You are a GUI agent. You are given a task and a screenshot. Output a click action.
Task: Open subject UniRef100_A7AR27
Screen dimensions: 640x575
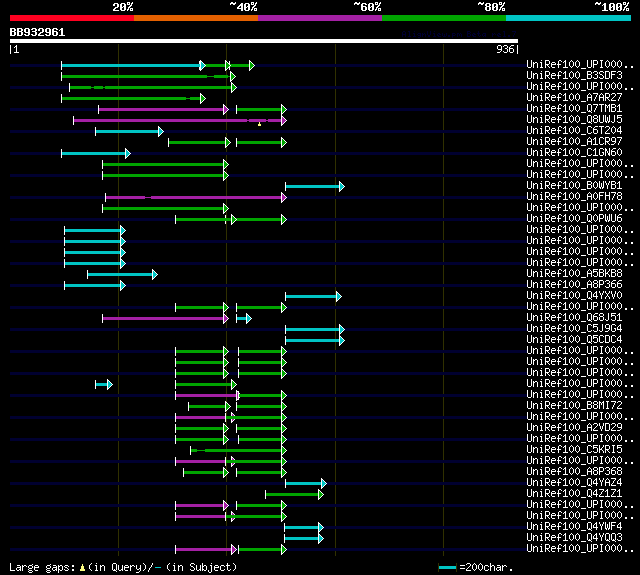click(x=574, y=98)
